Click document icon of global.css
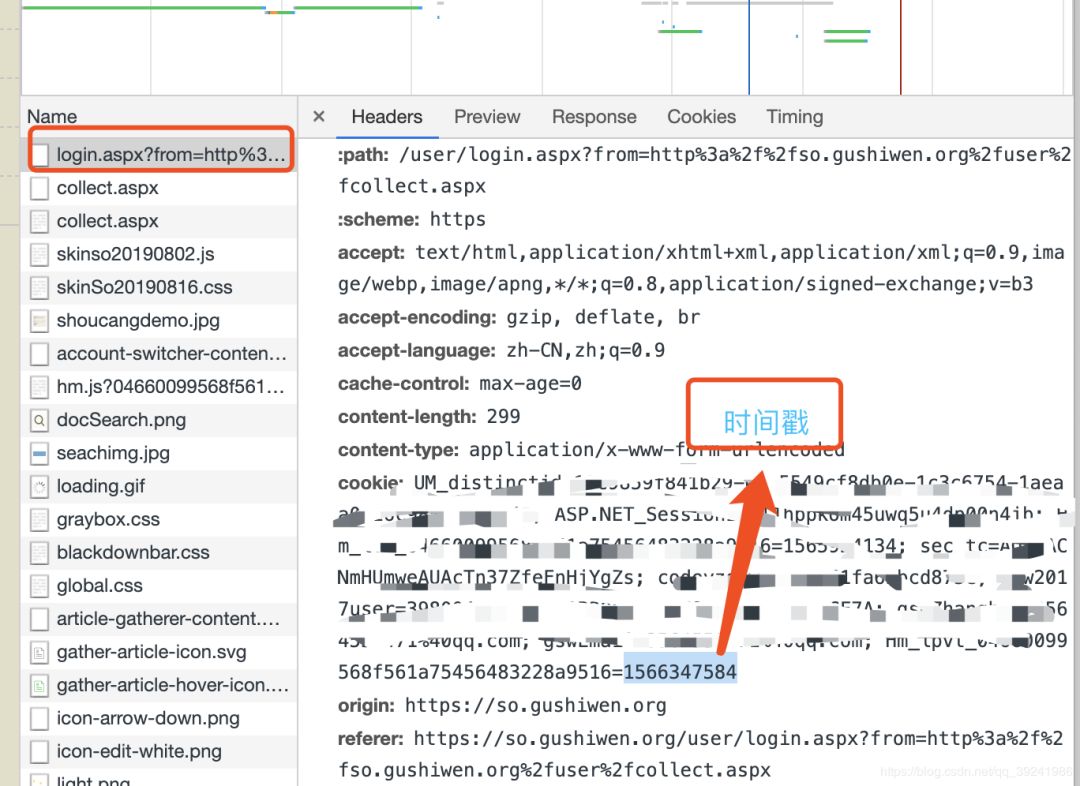This screenshot has width=1080, height=786. click(x=40, y=586)
